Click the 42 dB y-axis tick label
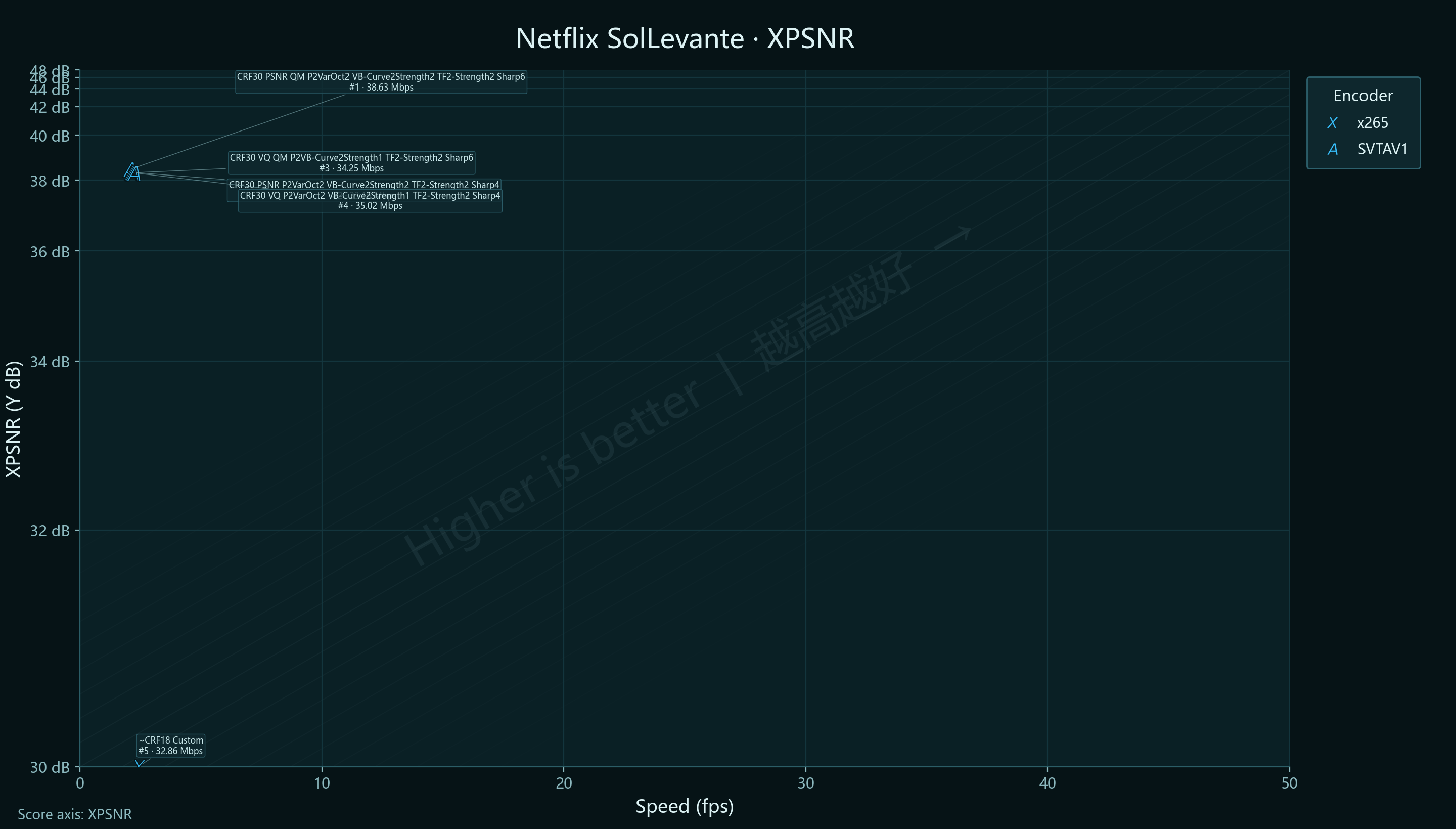The width and height of the screenshot is (1456, 829). (x=50, y=108)
